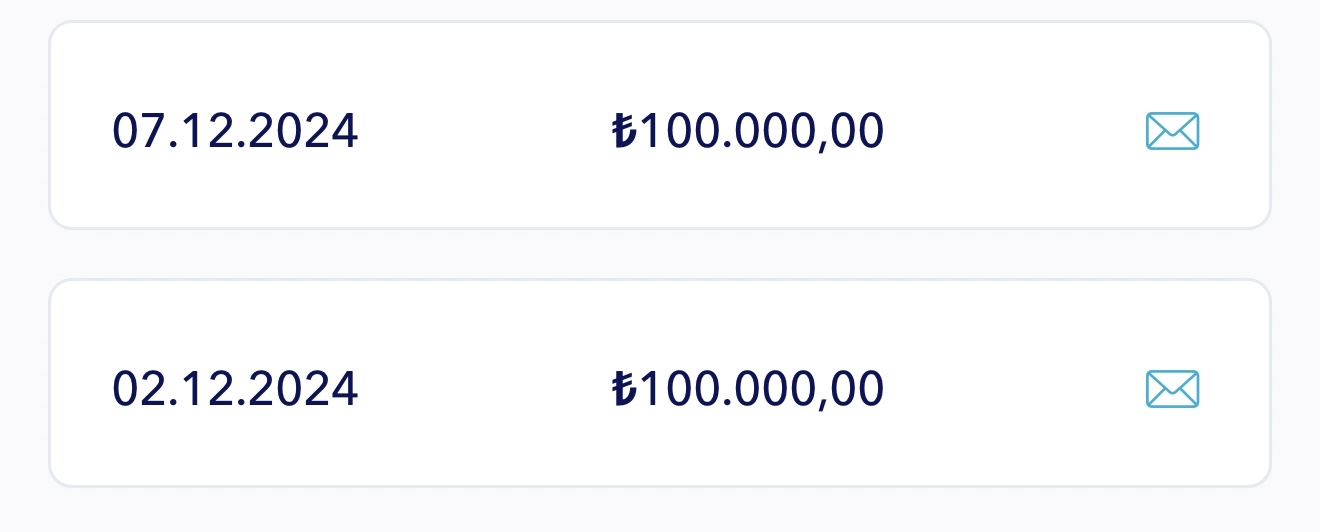Click the ₺100.000,00 amount dated 02.12.2024
The height and width of the screenshot is (532, 1320).
pyautogui.click(x=748, y=389)
